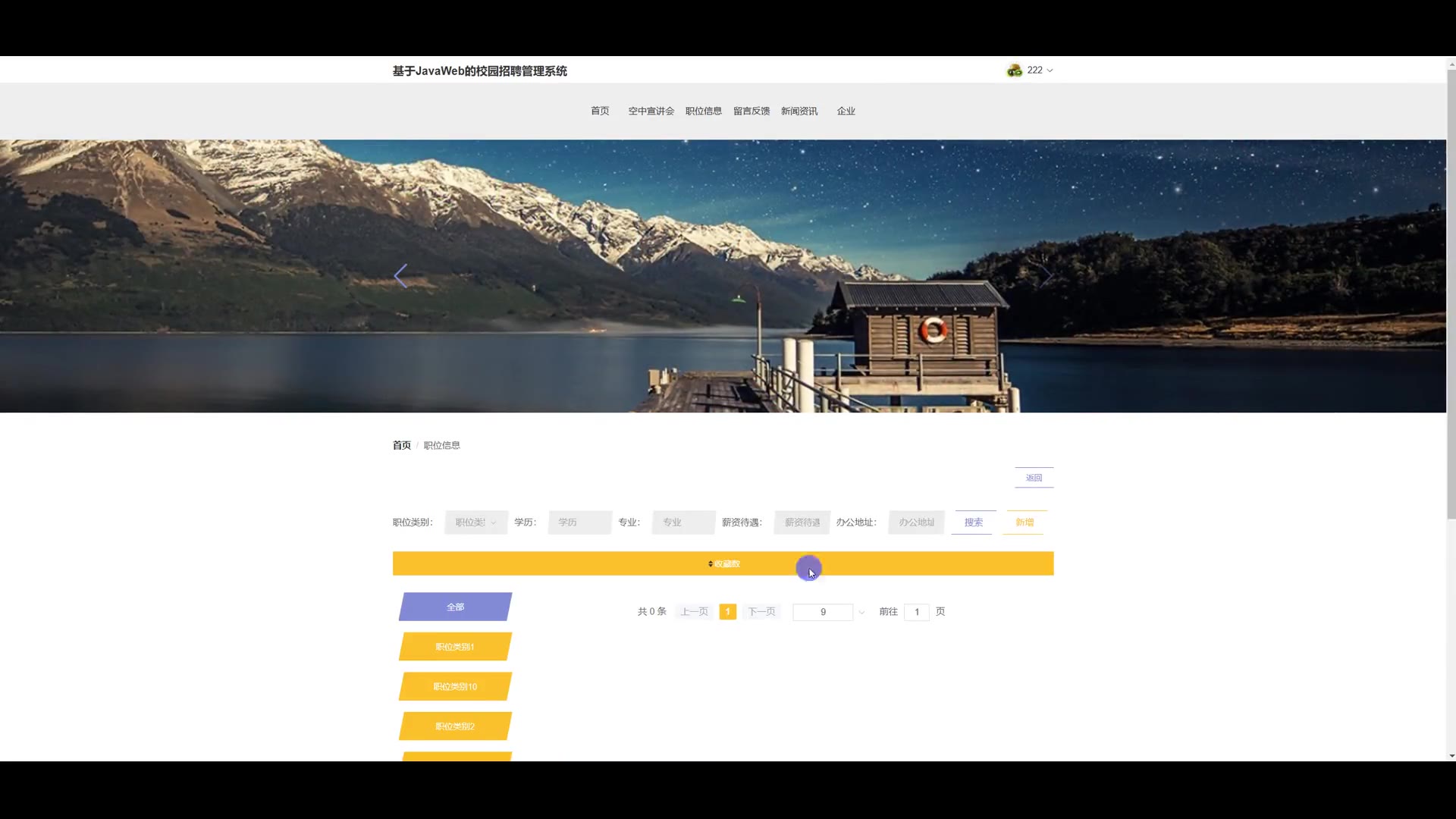Click the 首页 breadcrumb link
The image size is (1456, 819).
[401, 446]
